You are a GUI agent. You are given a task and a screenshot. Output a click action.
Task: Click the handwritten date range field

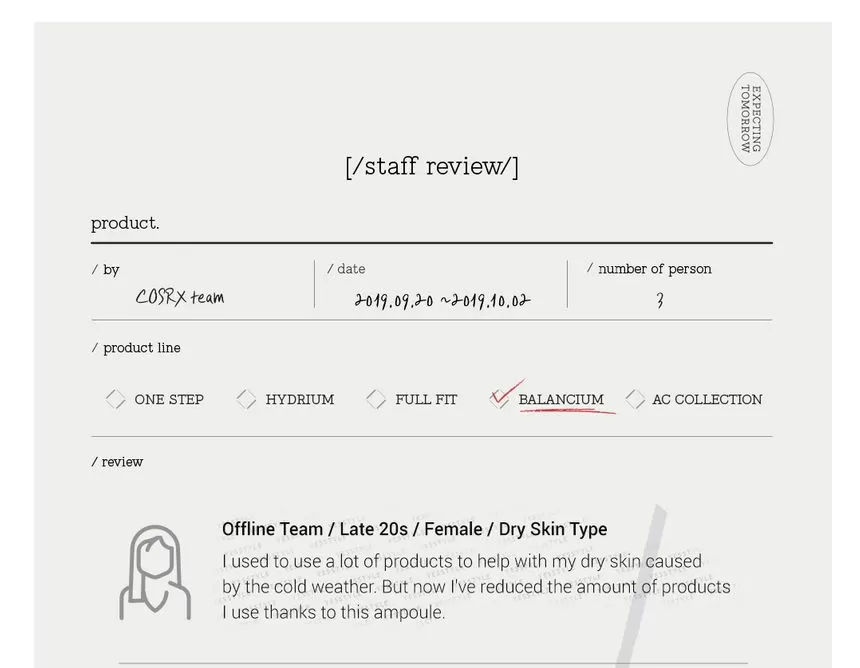click(x=442, y=300)
